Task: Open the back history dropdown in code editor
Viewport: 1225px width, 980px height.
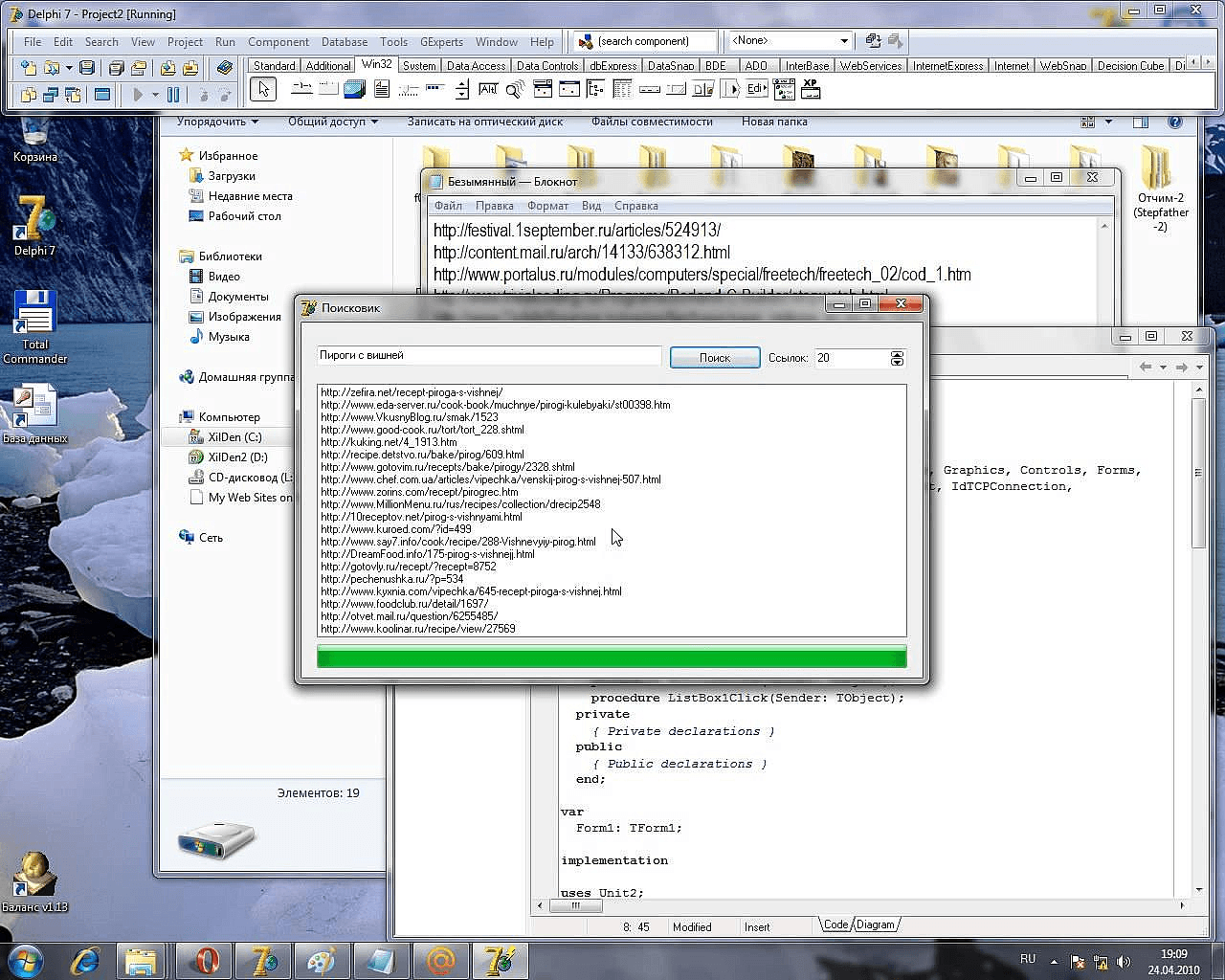Action: pyautogui.click(x=1163, y=367)
